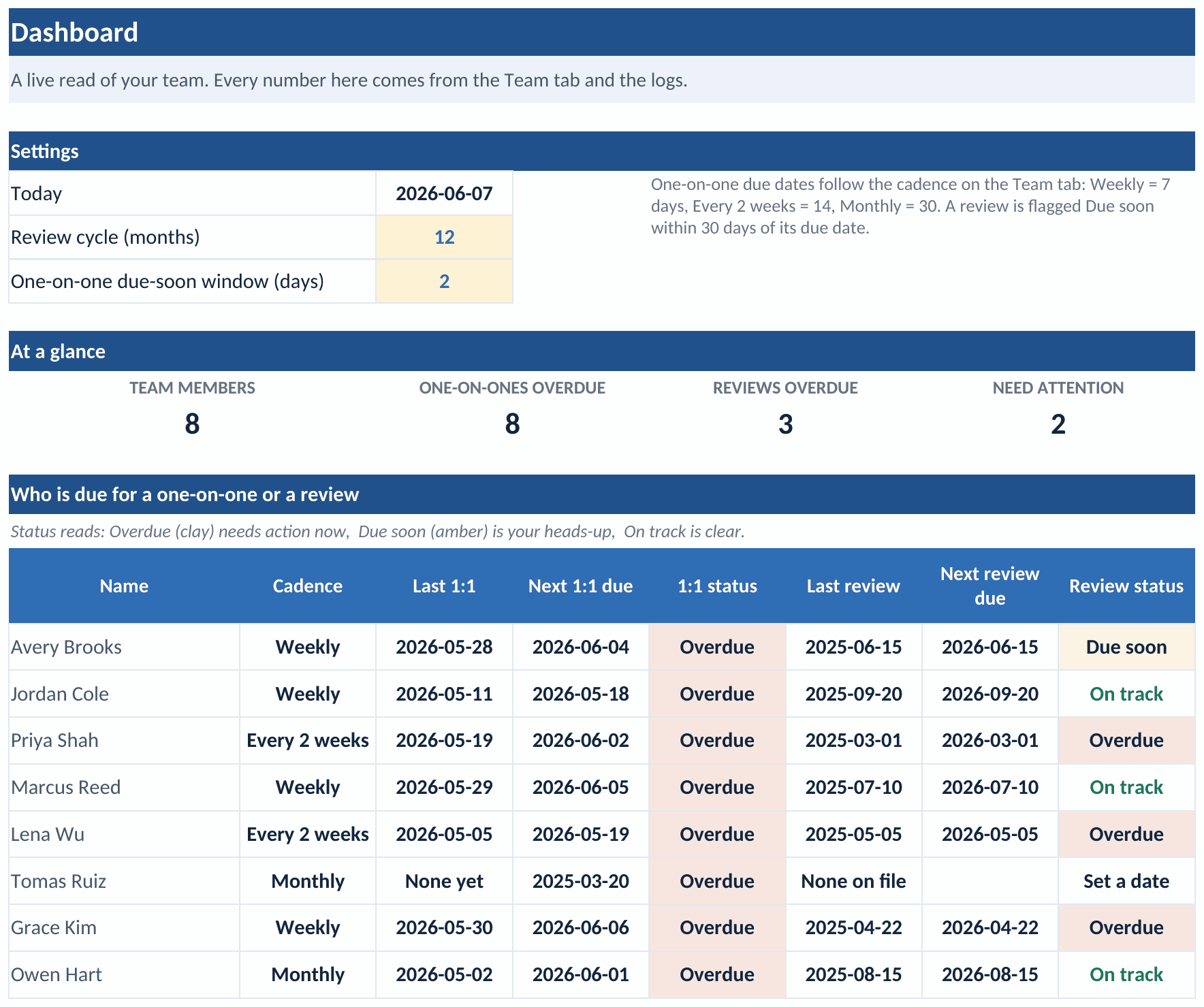1204x1007 pixels.
Task: Select Priya Shah's Overdue review status
Action: tap(1126, 740)
